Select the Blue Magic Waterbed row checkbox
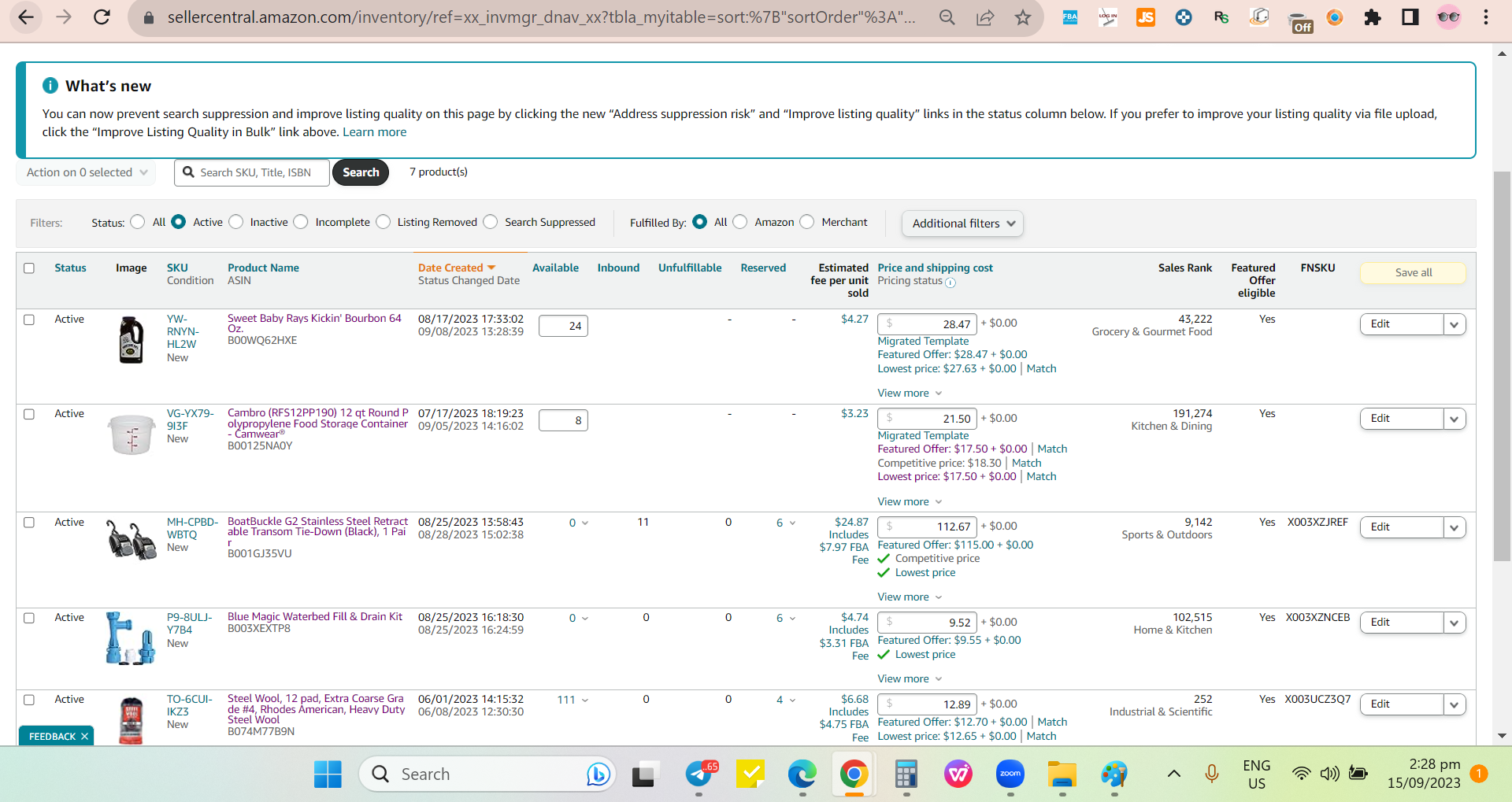 click(29, 618)
